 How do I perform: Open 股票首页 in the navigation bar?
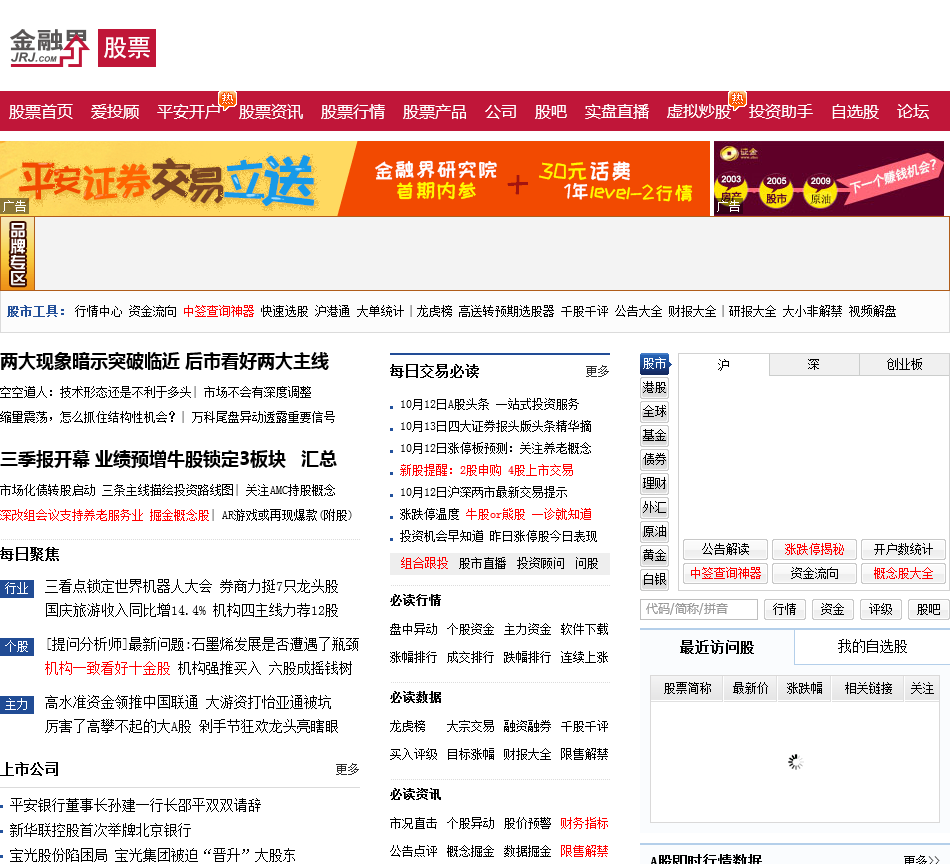tap(41, 112)
